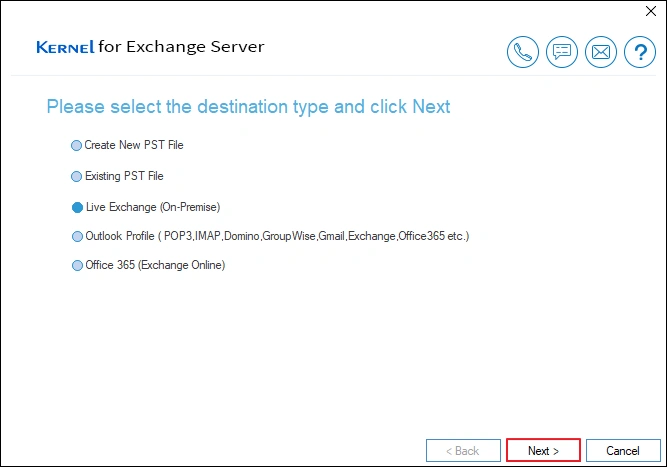Close the Kernel for Exchange Server dialog

[x=651, y=11]
